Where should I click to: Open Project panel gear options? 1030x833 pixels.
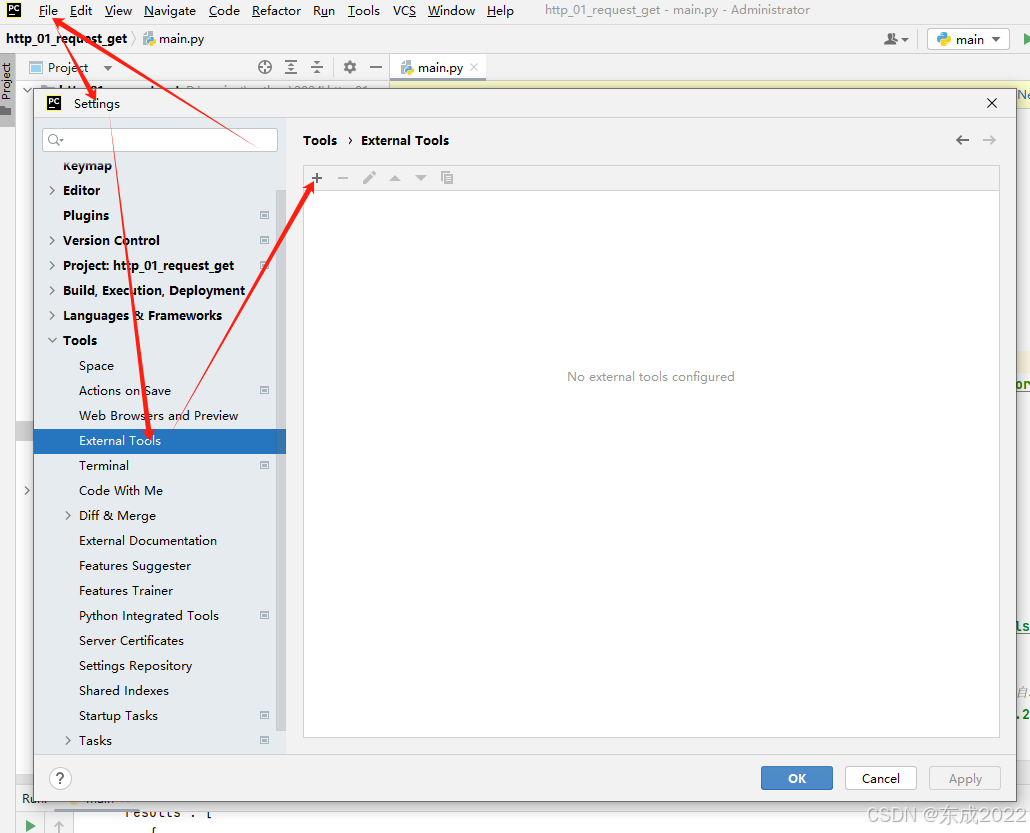tap(350, 67)
